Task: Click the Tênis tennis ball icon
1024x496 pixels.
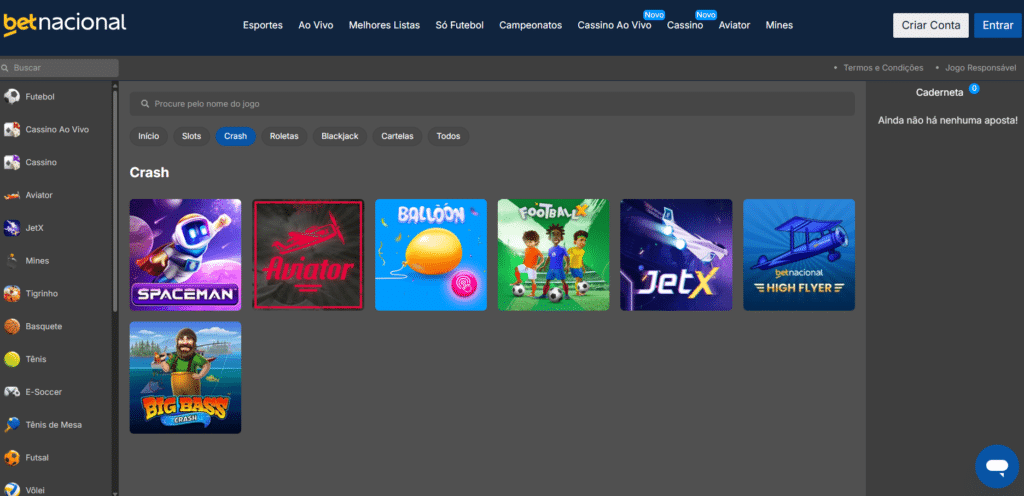Action: pyautogui.click(x=12, y=359)
